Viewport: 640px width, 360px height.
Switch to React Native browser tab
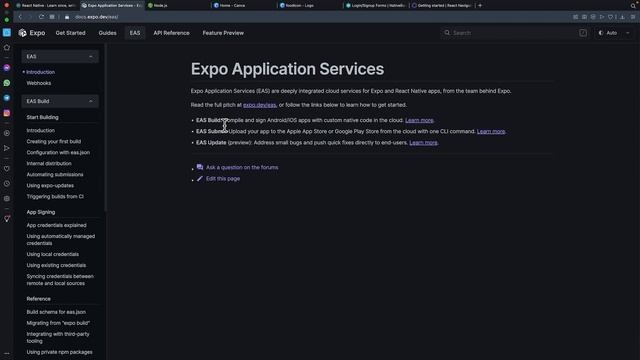[x=46, y=5]
